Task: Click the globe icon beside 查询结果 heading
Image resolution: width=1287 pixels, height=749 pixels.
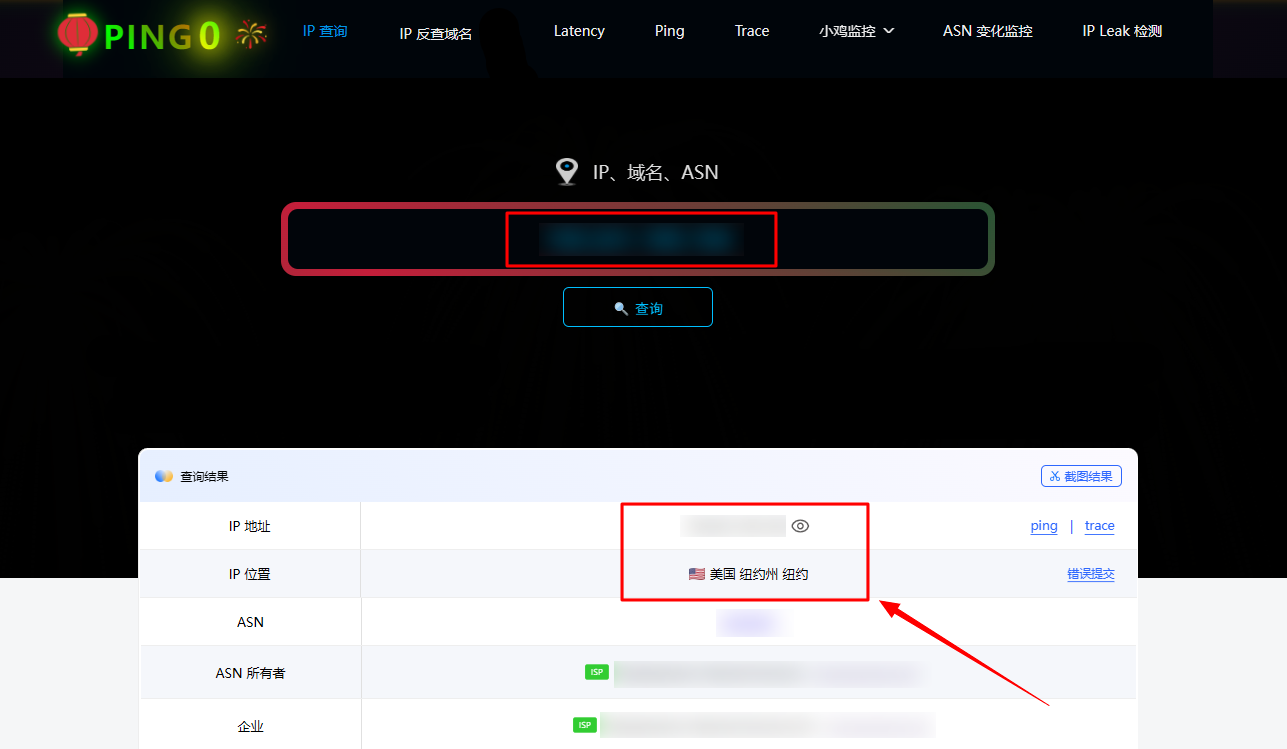Action: (163, 475)
